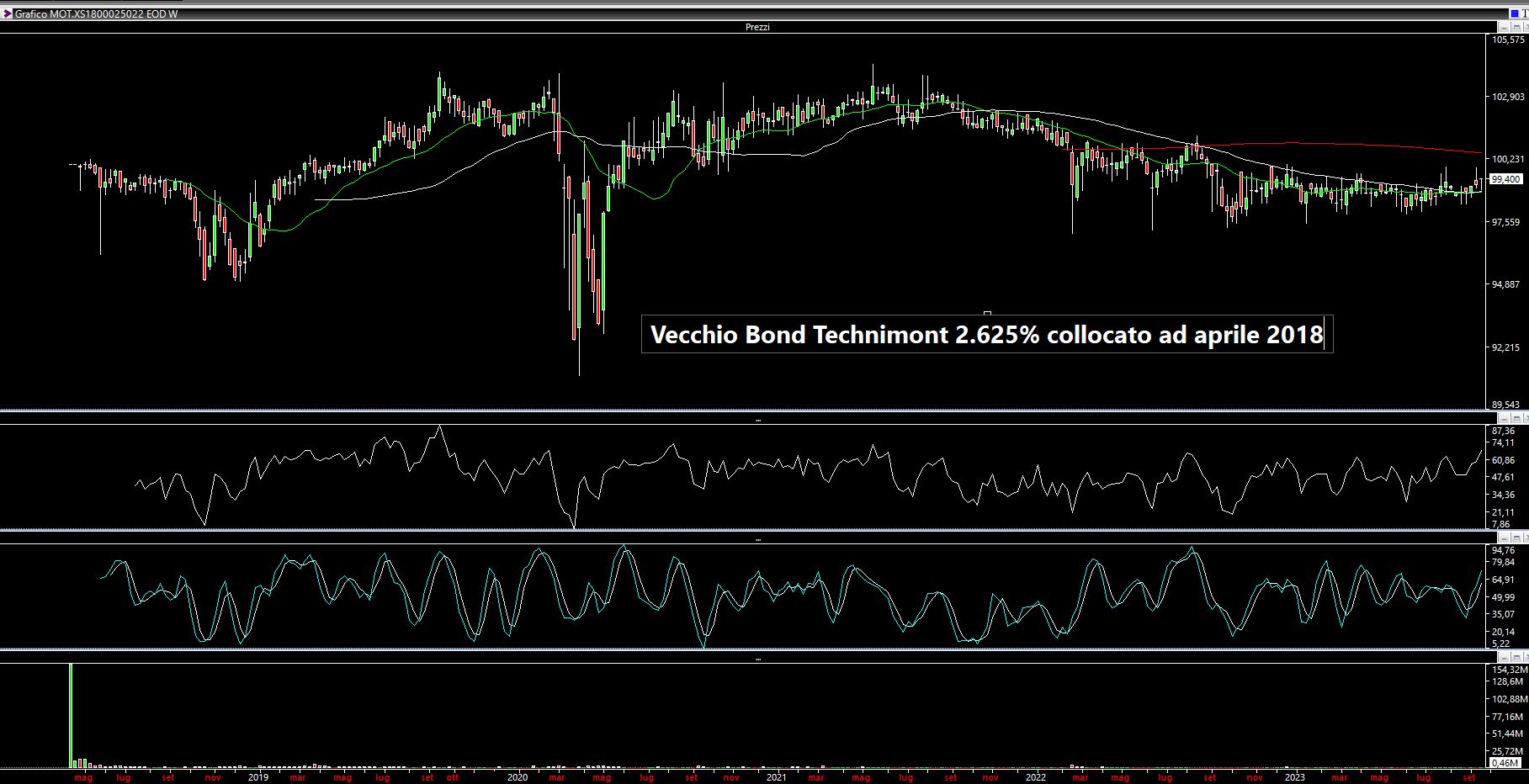Click the 97,559 price axis label
1529x784 pixels.
[x=1506, y=222]
